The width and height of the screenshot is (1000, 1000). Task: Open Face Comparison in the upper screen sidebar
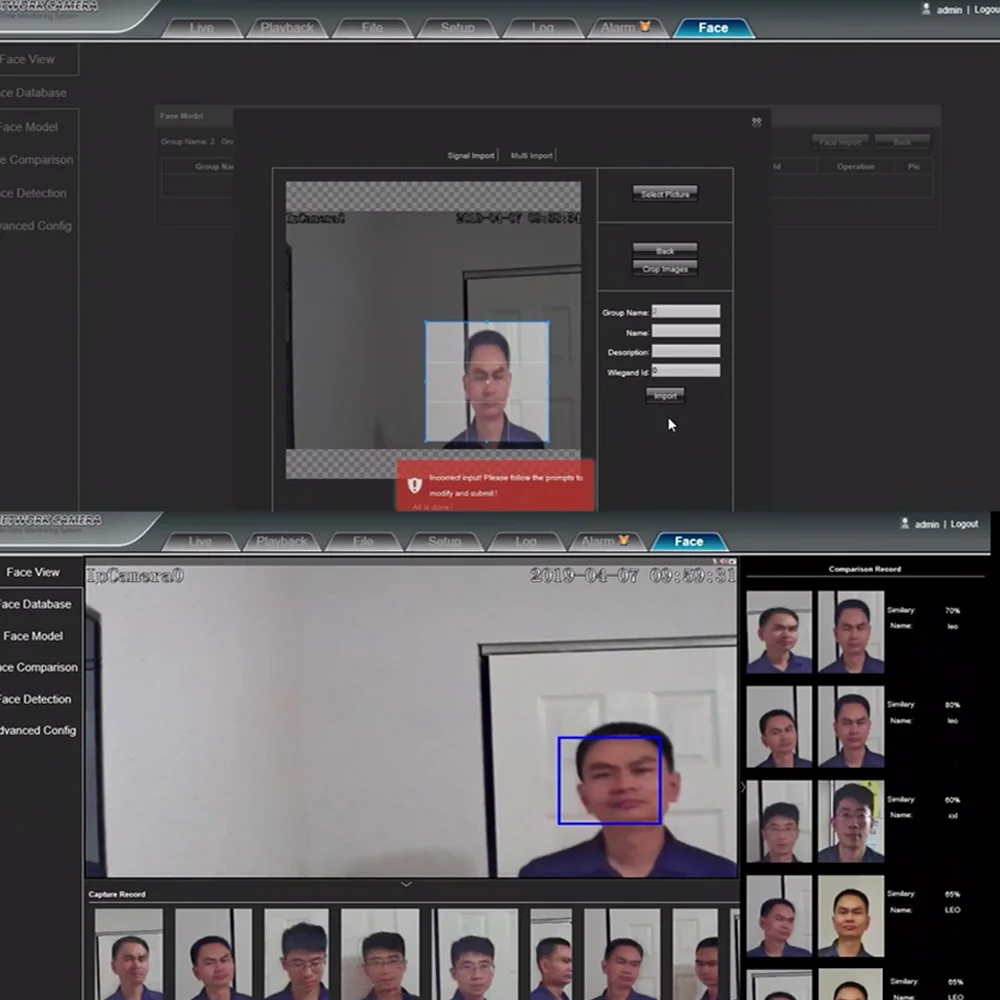click(x=37, y=159)
